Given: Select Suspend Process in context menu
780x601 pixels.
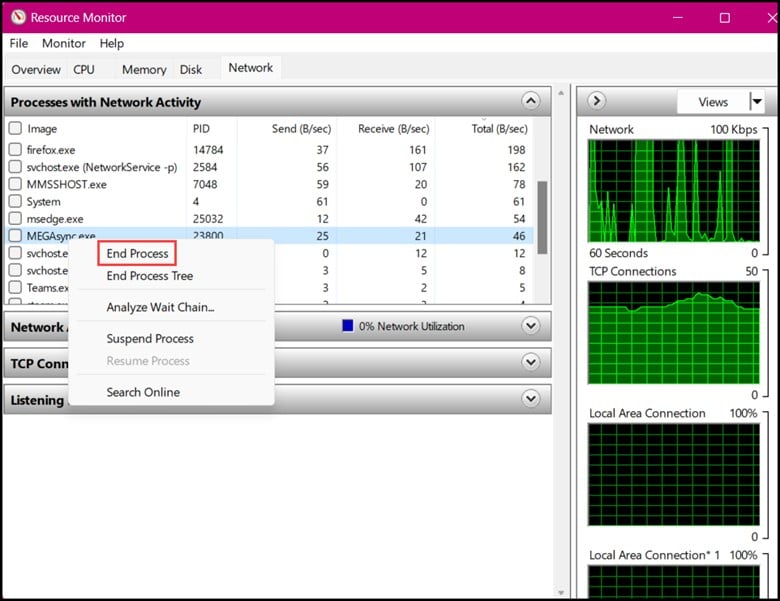Looking at the screenshot, I should 150,338.
